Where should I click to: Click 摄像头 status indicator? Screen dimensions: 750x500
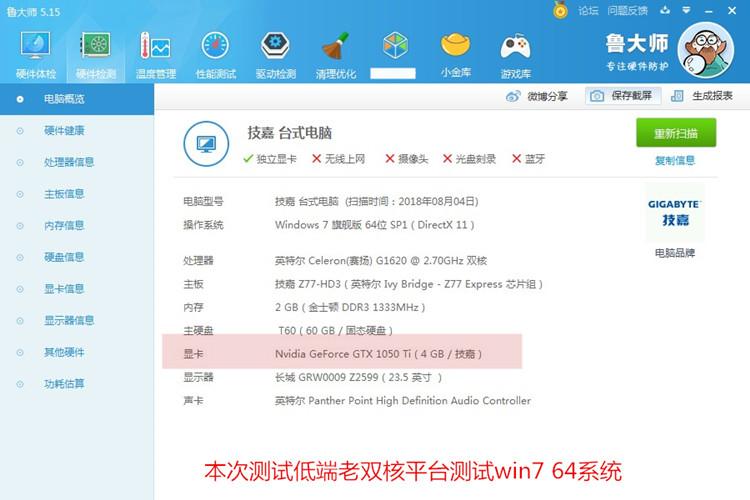tap(407, 159)
